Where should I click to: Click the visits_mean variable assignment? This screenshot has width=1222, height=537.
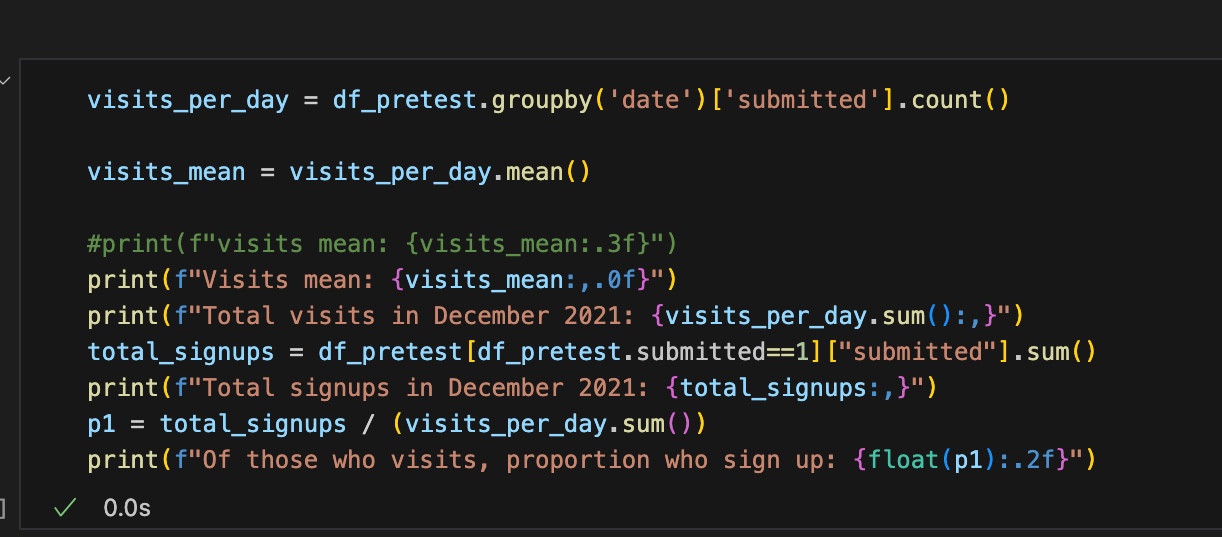[x=166, y=172]
